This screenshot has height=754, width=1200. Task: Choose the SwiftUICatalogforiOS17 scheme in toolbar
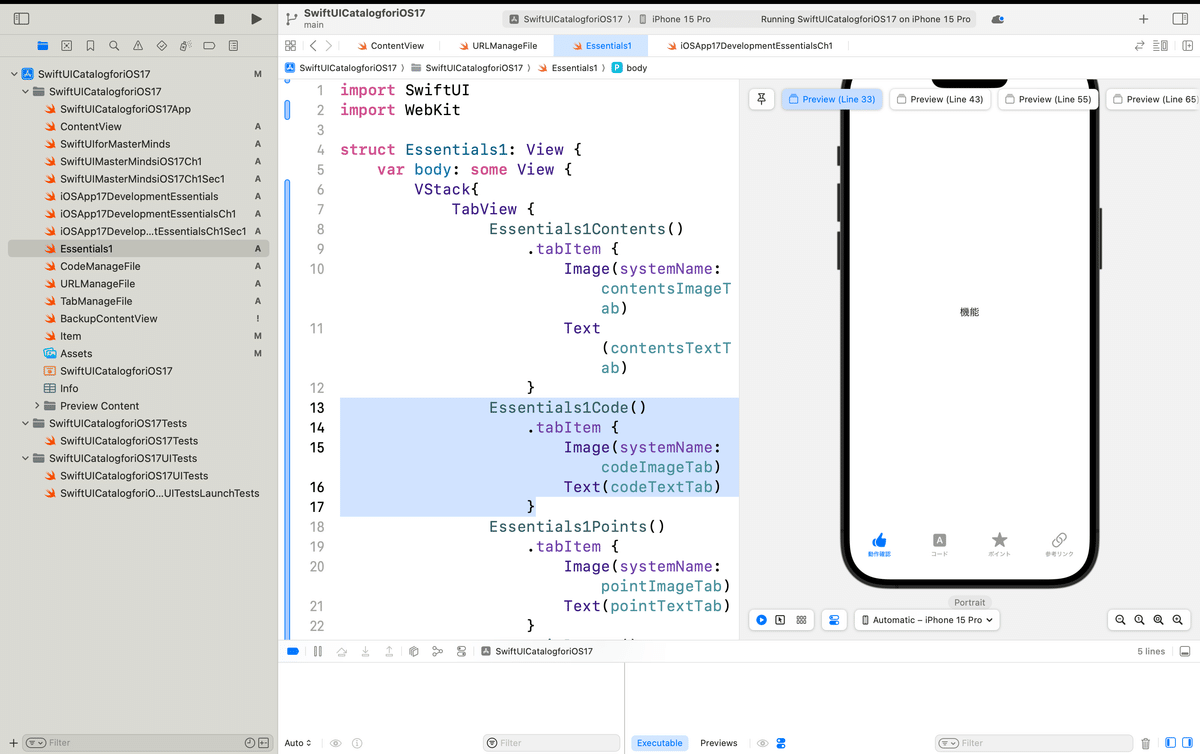point(566,19)
